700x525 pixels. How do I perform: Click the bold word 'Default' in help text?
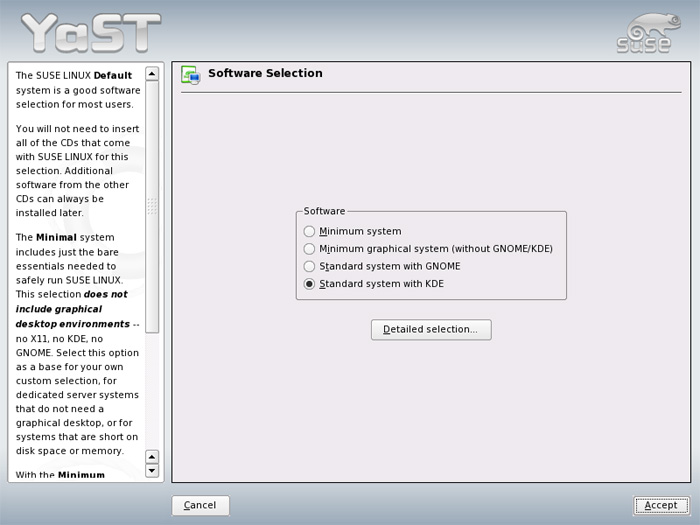(x=113, y=75)
